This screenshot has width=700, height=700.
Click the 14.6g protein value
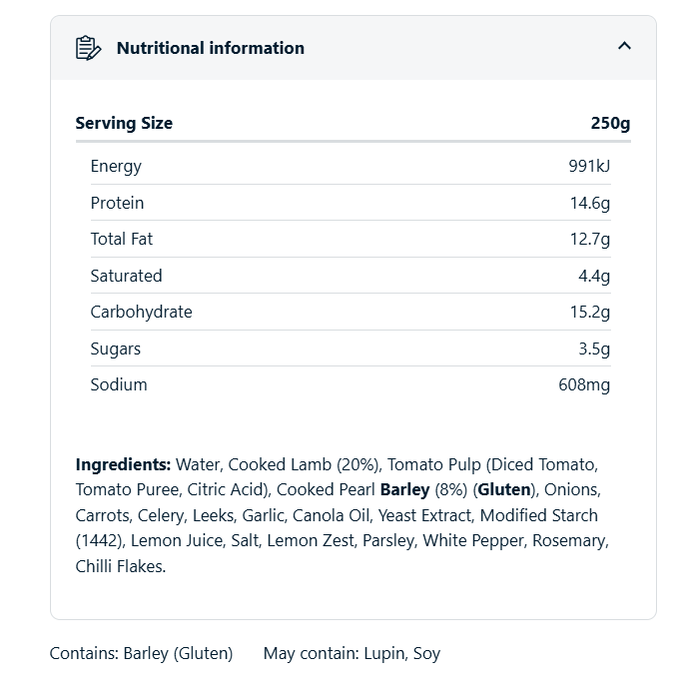coord(590,203)
